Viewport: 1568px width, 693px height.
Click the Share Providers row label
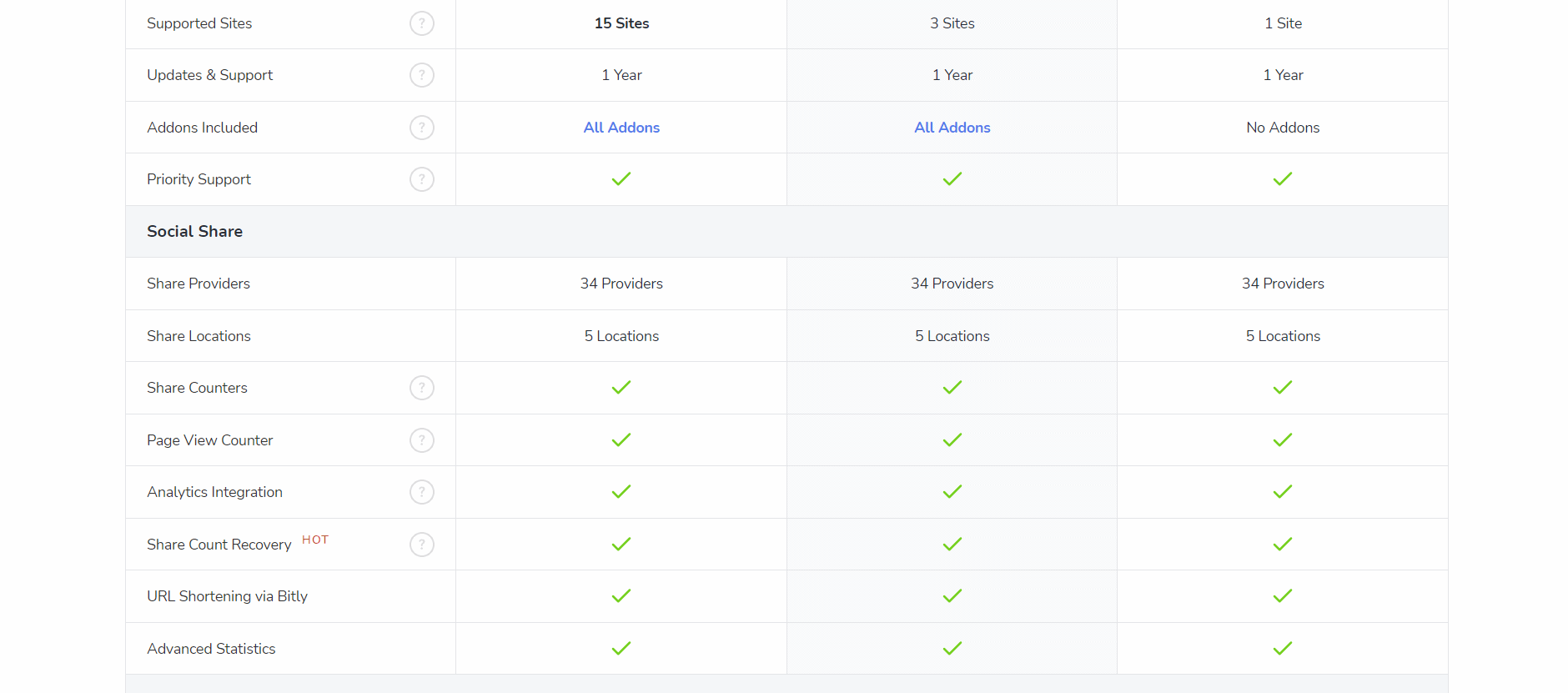pyautogui.click(x=199, y=284)
